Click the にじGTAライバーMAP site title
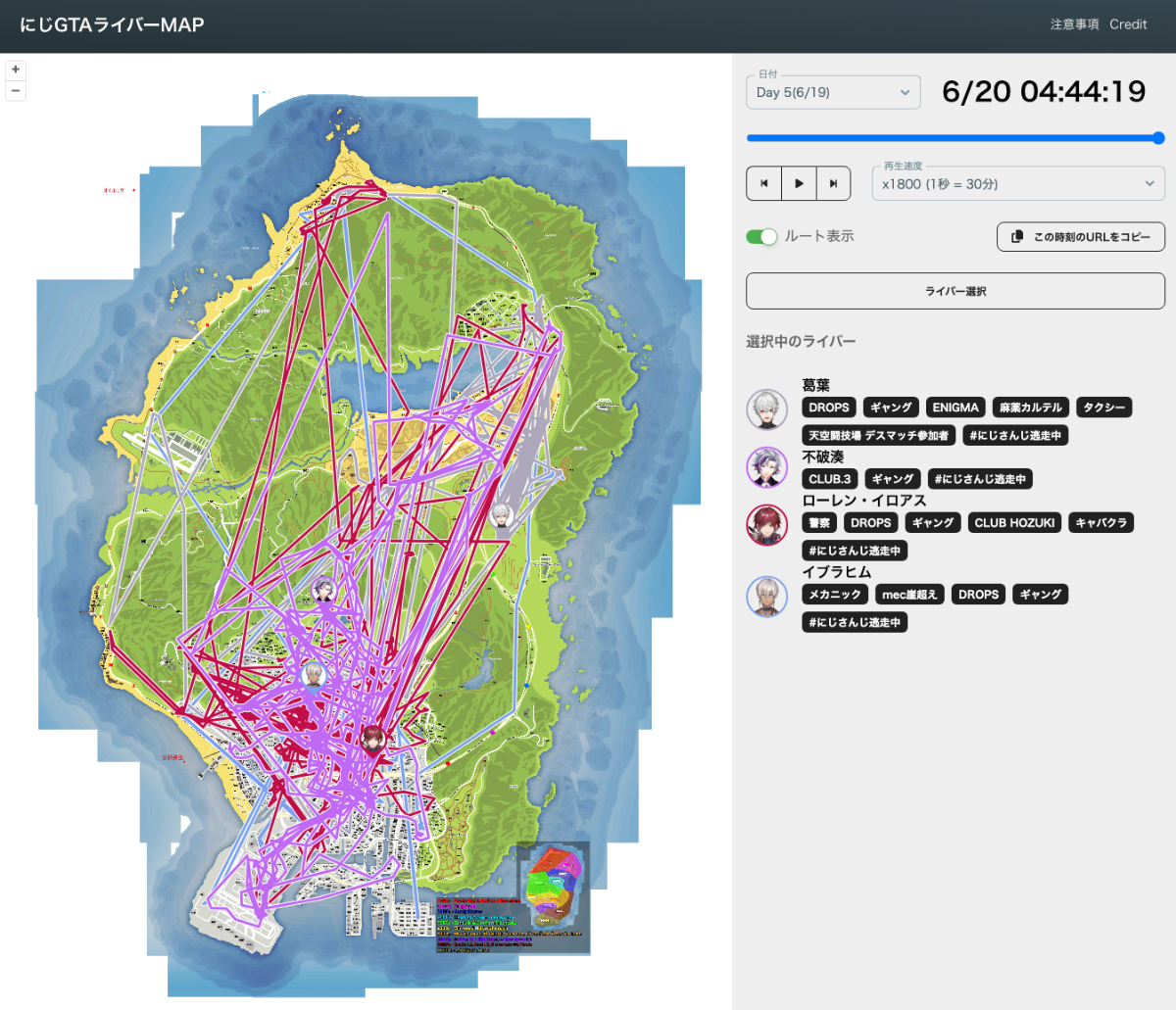1176x1010 pixels. pos(112,25)
